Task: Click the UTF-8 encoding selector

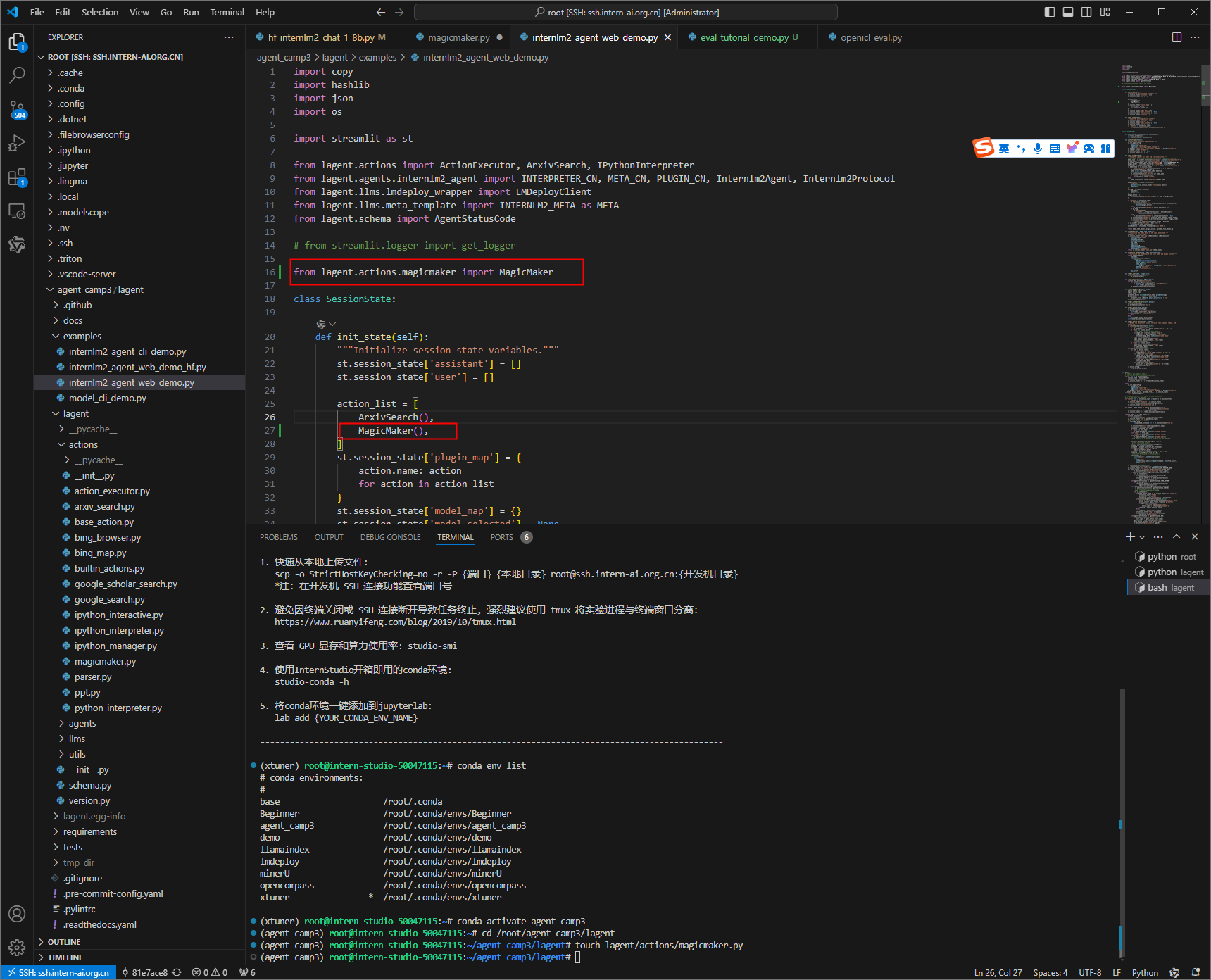Action: click(1090, 972)
